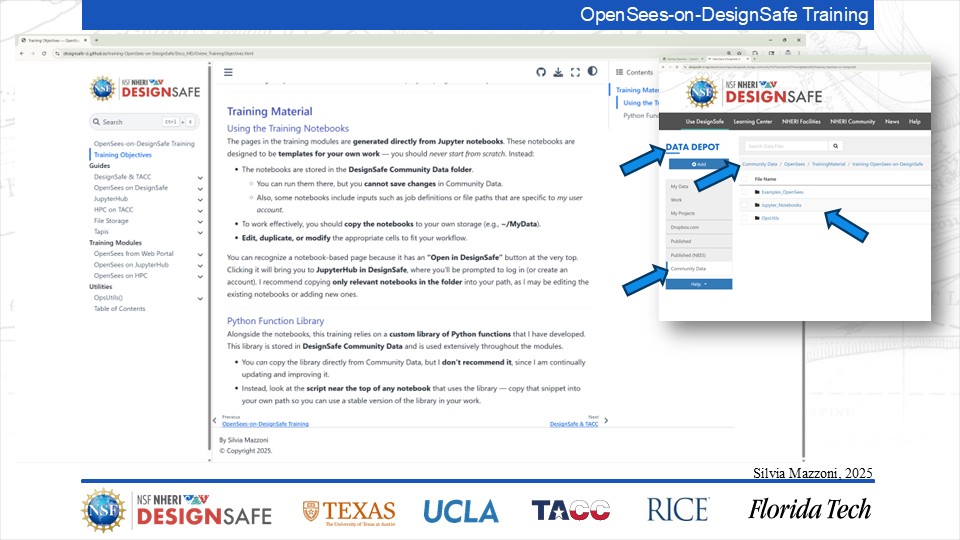Click the blue Add button in Data Depot
This screenshot has height=540, width=960.
(x=699, y=163)
